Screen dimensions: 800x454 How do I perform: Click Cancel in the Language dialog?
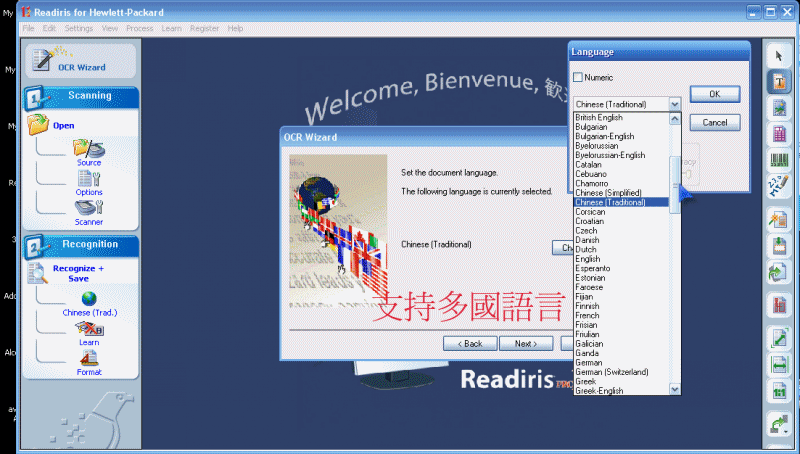[x=715, y=122]
